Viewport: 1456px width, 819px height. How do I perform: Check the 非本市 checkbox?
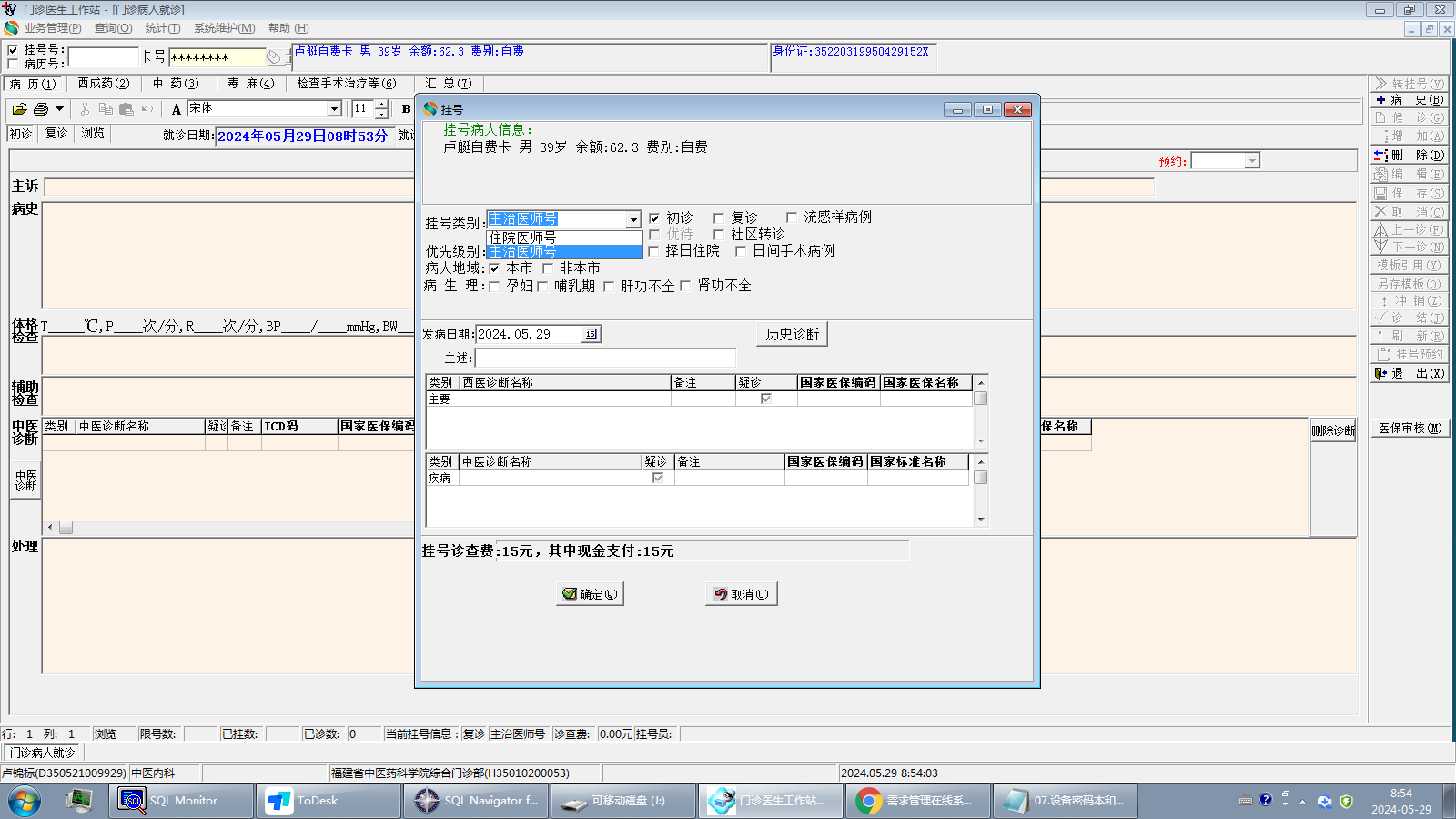[x=548, y=268]
